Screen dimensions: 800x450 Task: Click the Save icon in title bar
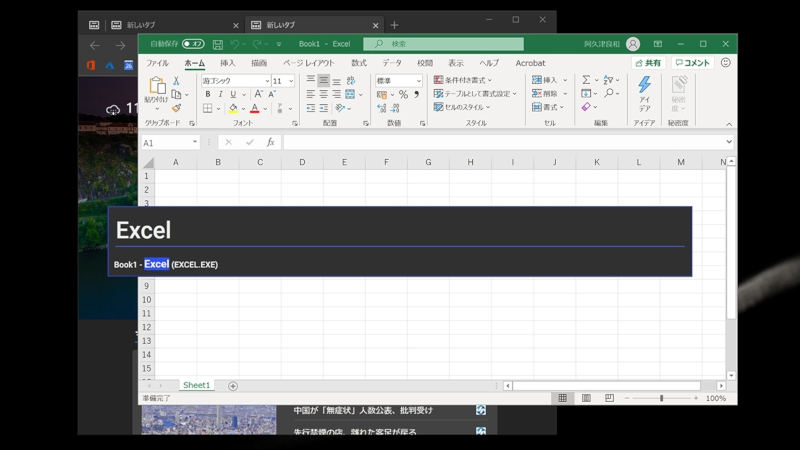pos(218,44)
